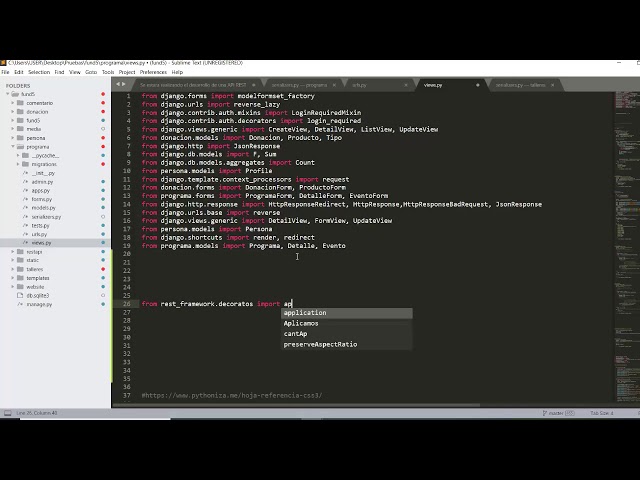Open serializers.py in the sidebar

(46, 217)
